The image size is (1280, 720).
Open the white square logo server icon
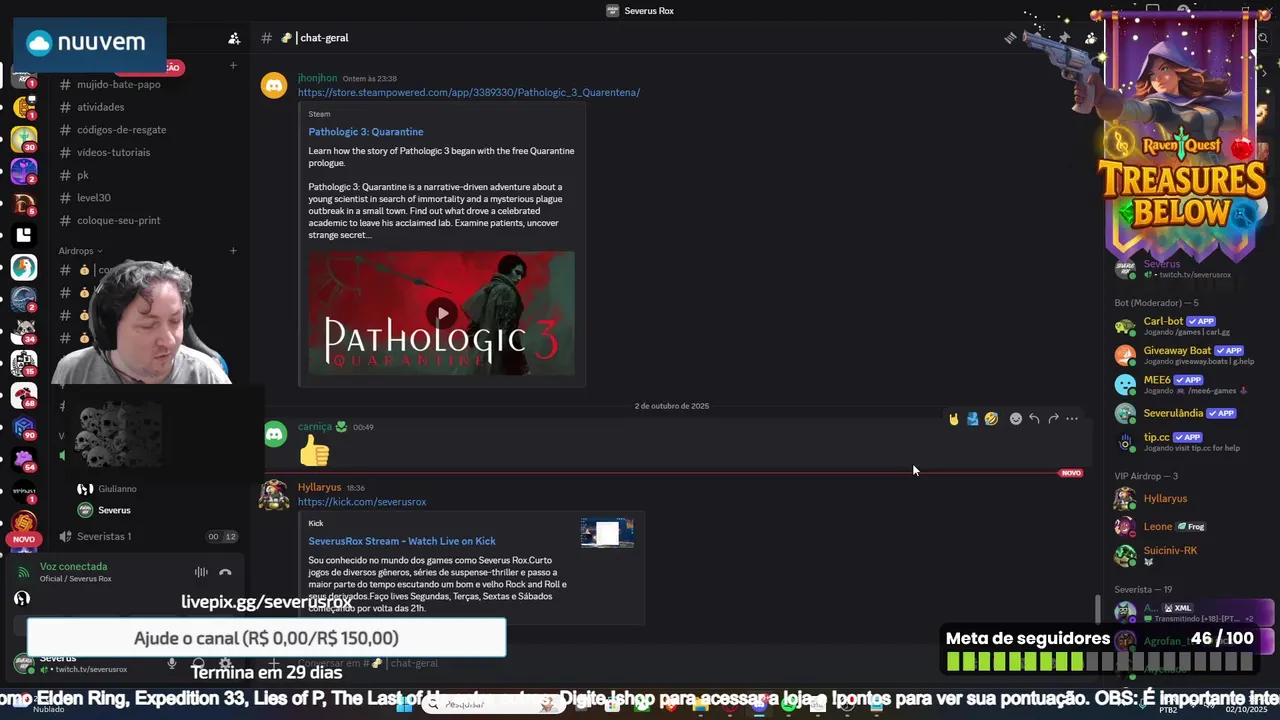click(24, 235)
